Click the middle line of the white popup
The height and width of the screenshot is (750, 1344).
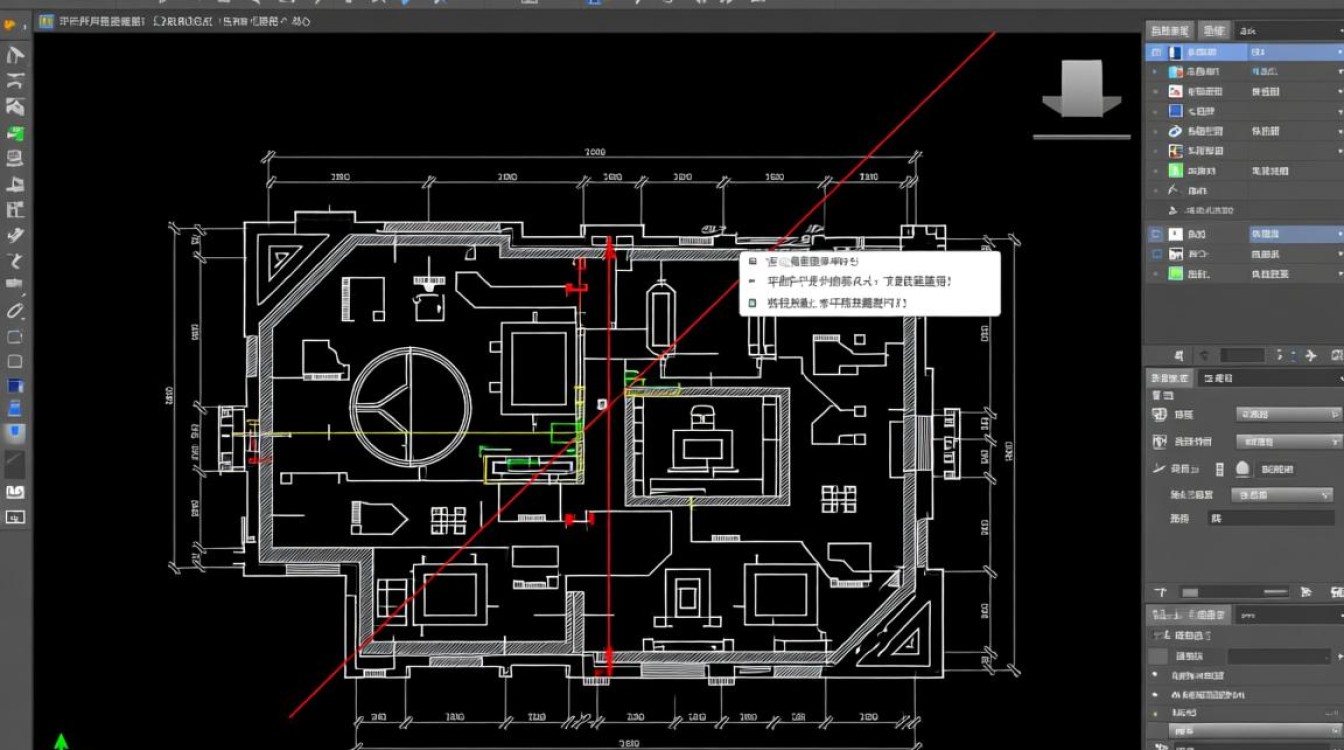pos(858,282)
